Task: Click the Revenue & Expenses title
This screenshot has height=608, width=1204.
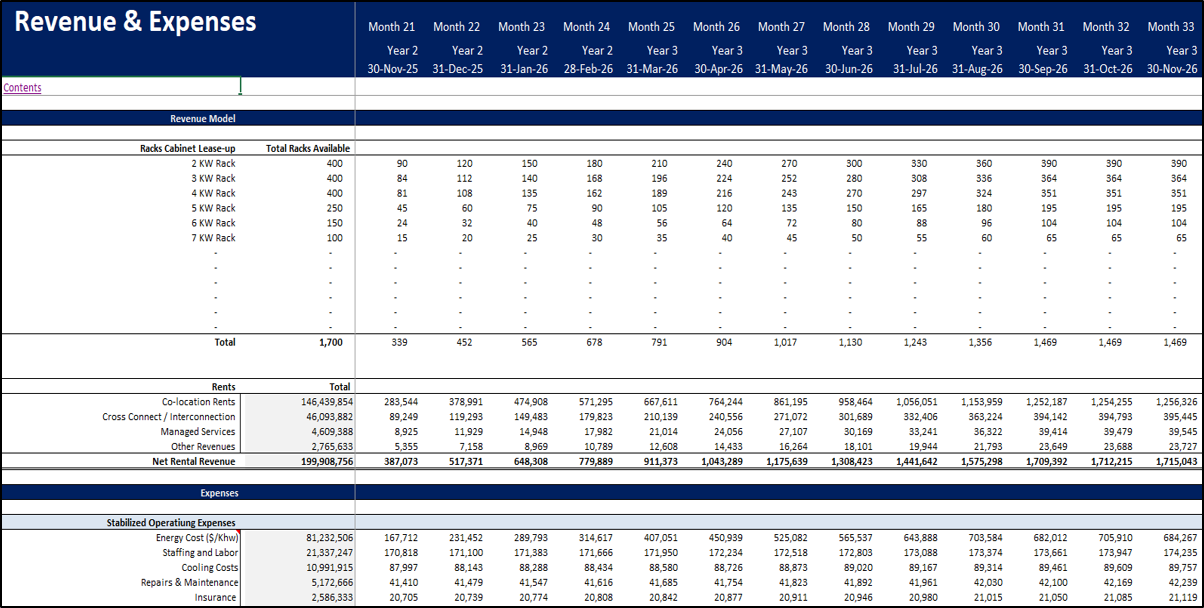Action: tap(135, 23)
